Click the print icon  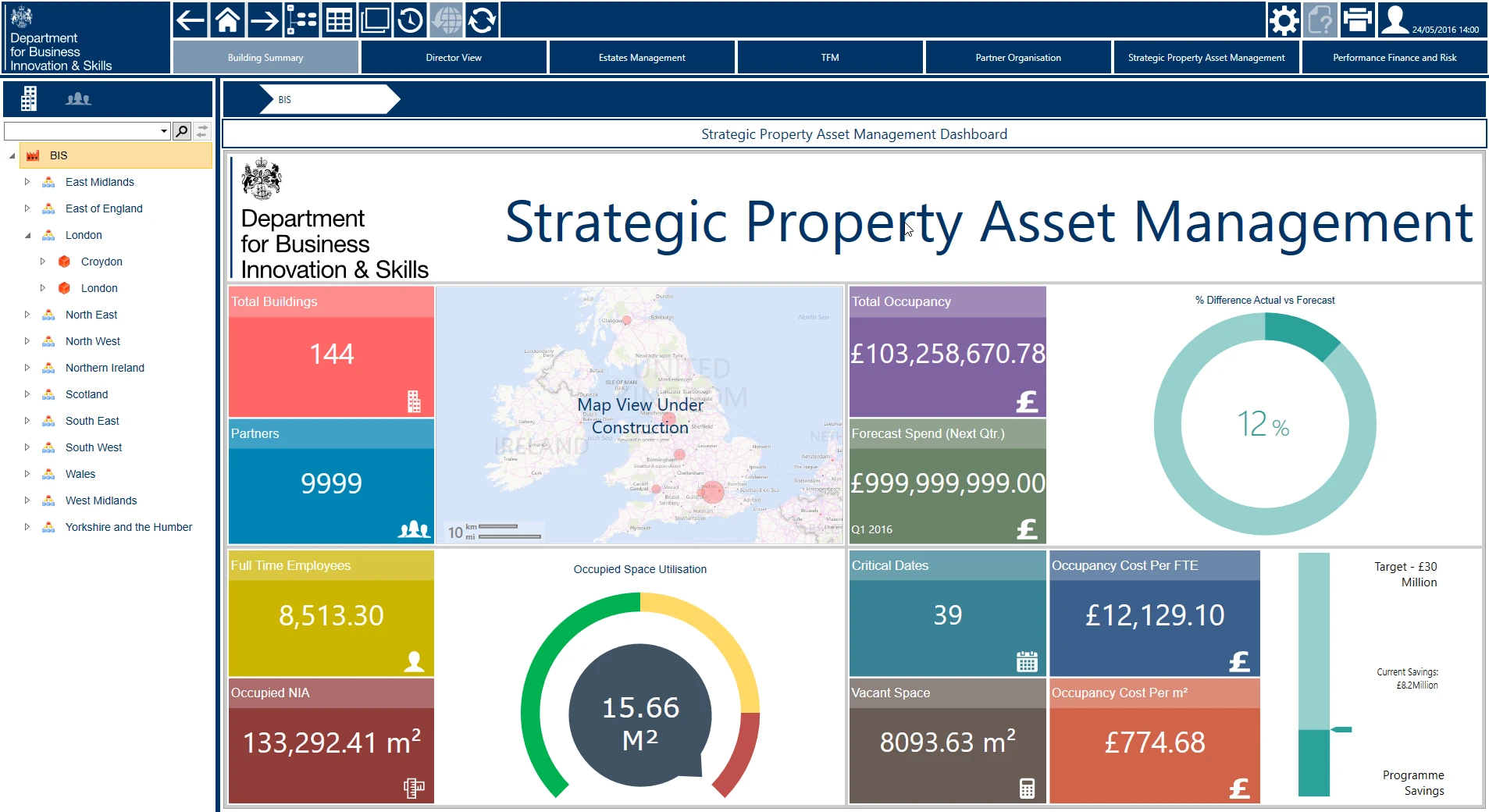[1357, 20]
